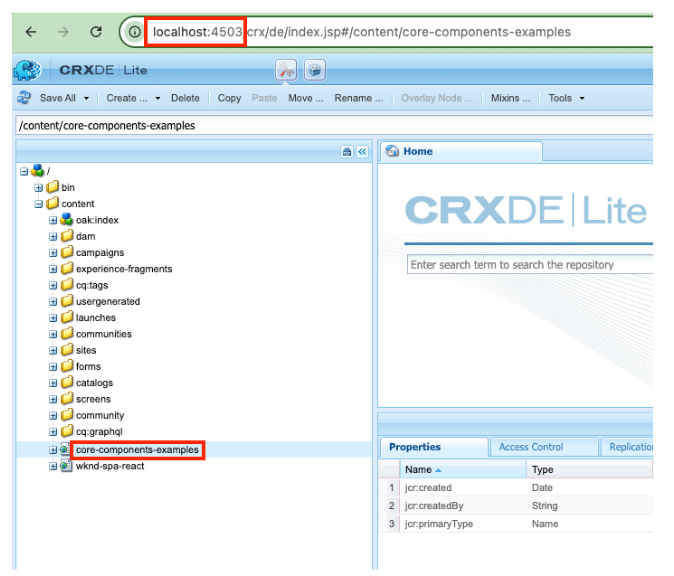The height and width of the screenshot is (576, 674).
Task: Expand the launches folder node
Action: tap(53, 318)
